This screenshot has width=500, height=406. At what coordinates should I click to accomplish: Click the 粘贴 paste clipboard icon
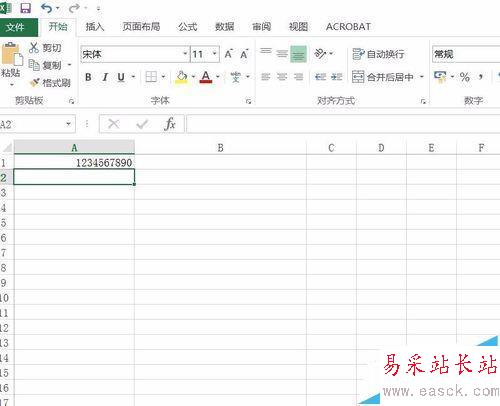point(12,54)
